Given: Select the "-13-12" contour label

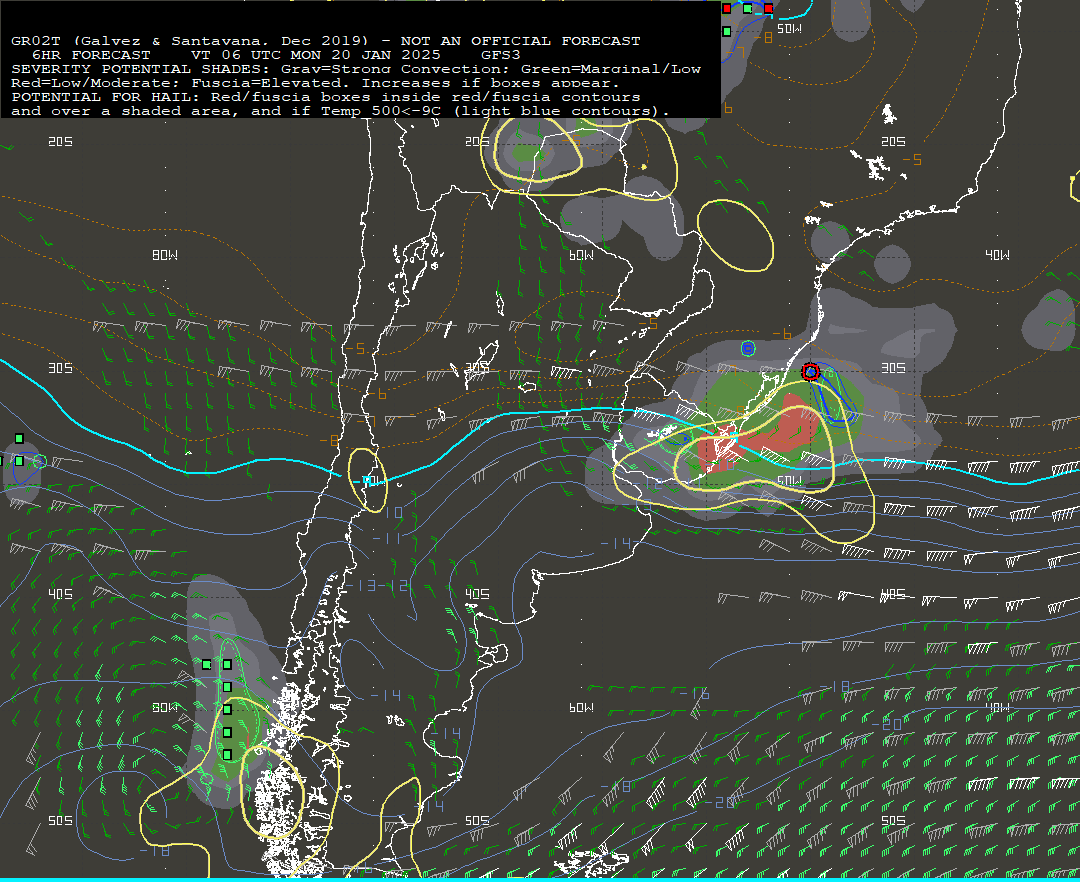Looking at the screenshot, I should coord(377,585).
